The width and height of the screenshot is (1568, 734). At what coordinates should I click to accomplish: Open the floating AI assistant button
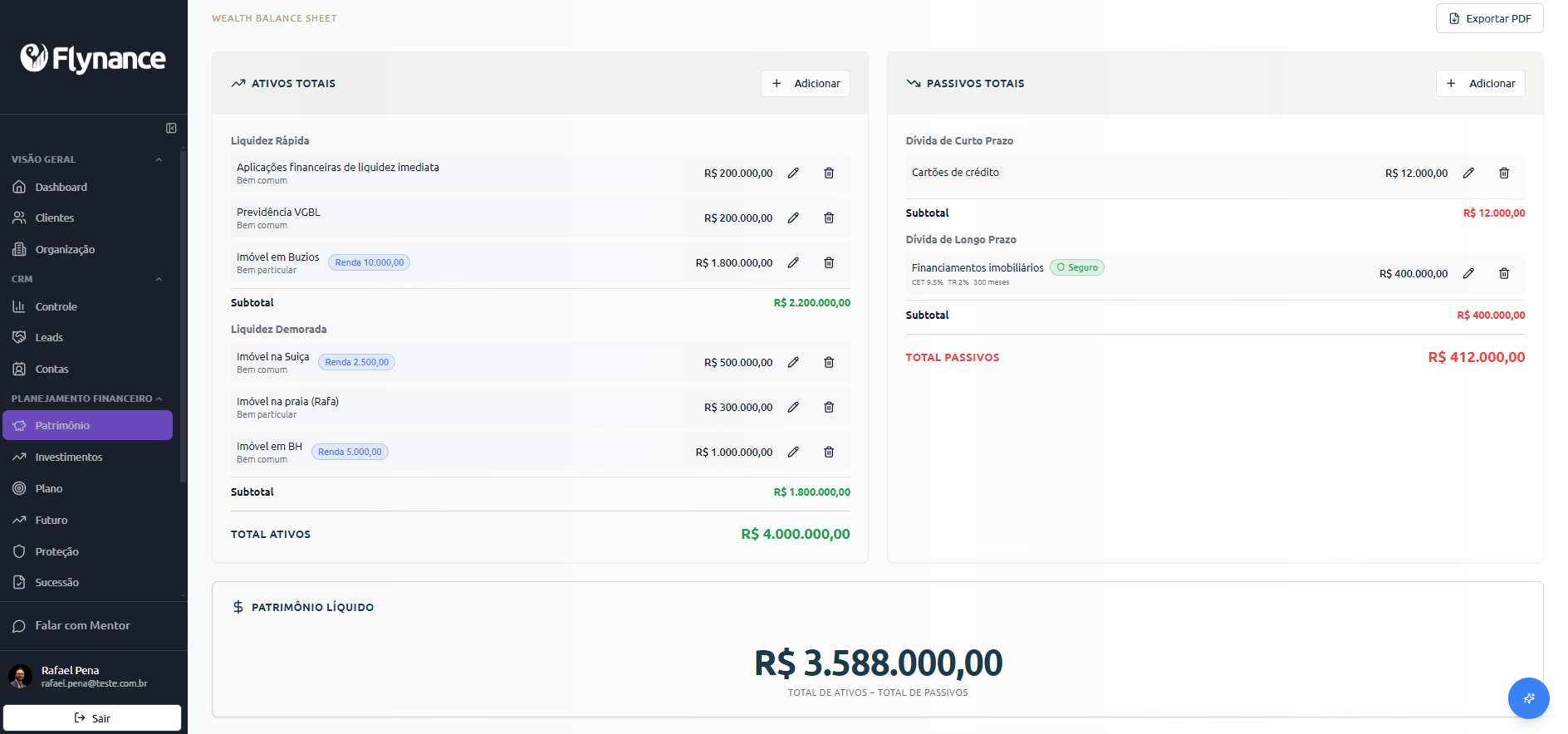pos(1528,698)
